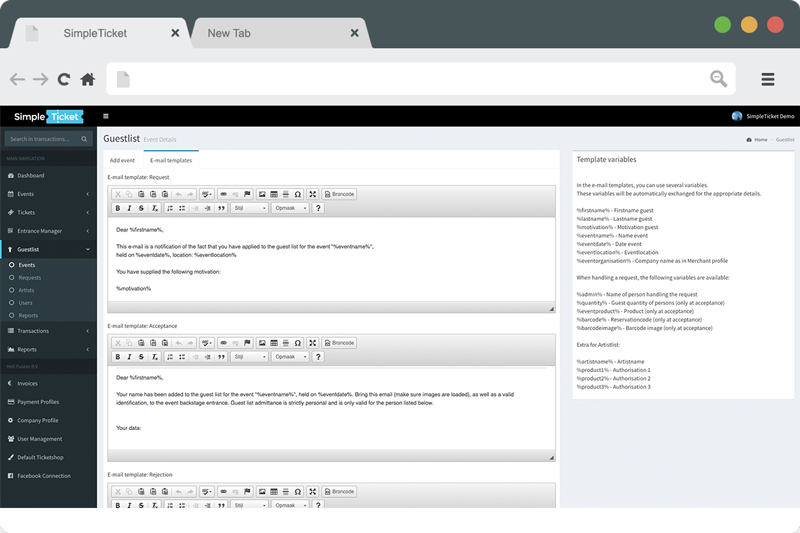This screenshot has width=800, height=533.
Task: Insert horizontal line in Request template editor
Action: pyautogui.click(x=286, y=194)
